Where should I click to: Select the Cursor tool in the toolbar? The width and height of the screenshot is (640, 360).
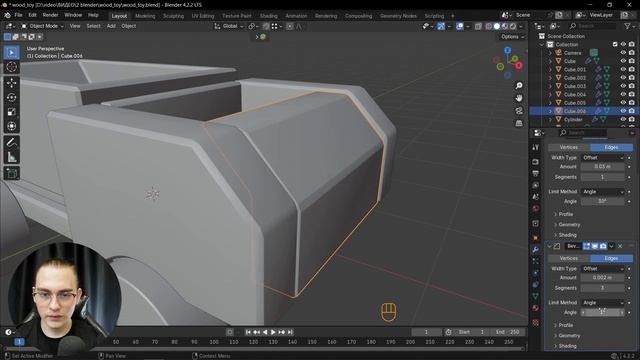point(11,67)
